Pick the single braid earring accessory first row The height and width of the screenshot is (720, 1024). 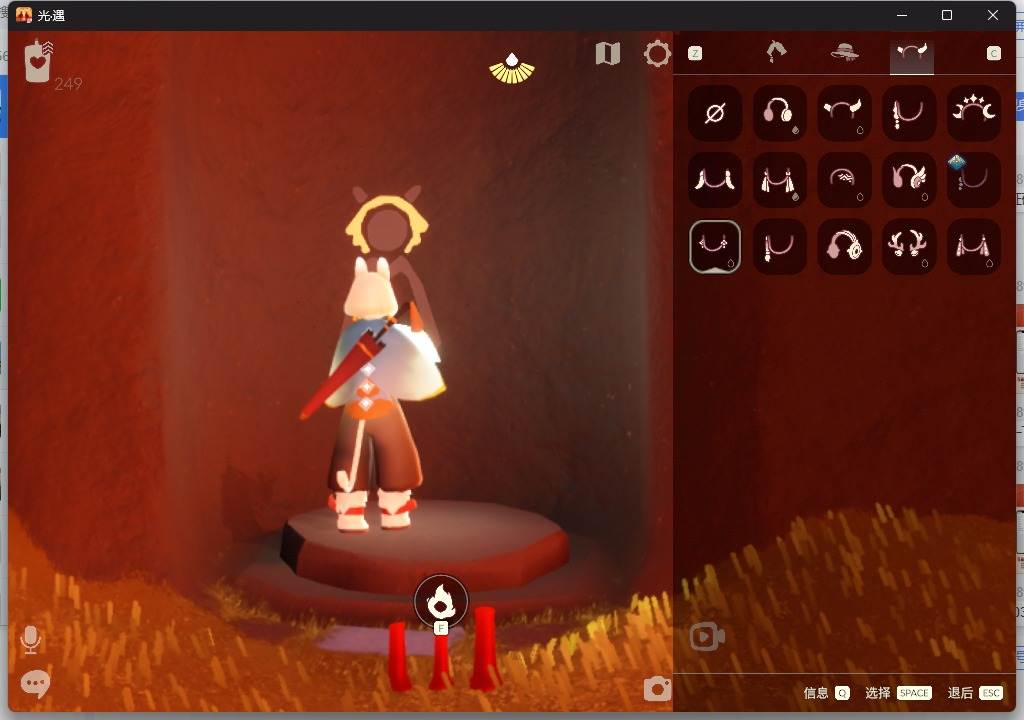[x=908, y=113]
